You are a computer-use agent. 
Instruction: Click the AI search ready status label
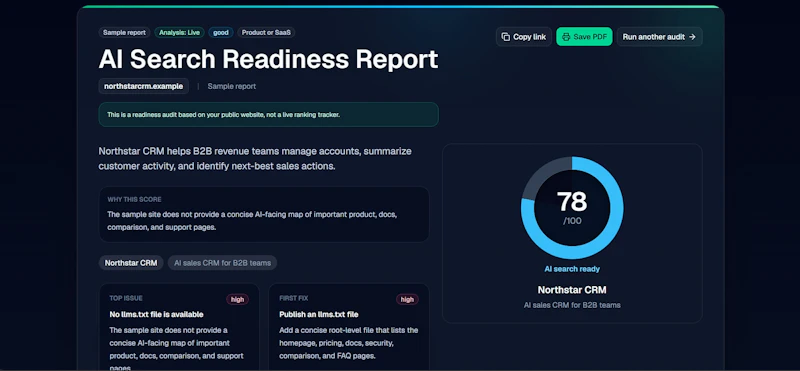[572, 269]
